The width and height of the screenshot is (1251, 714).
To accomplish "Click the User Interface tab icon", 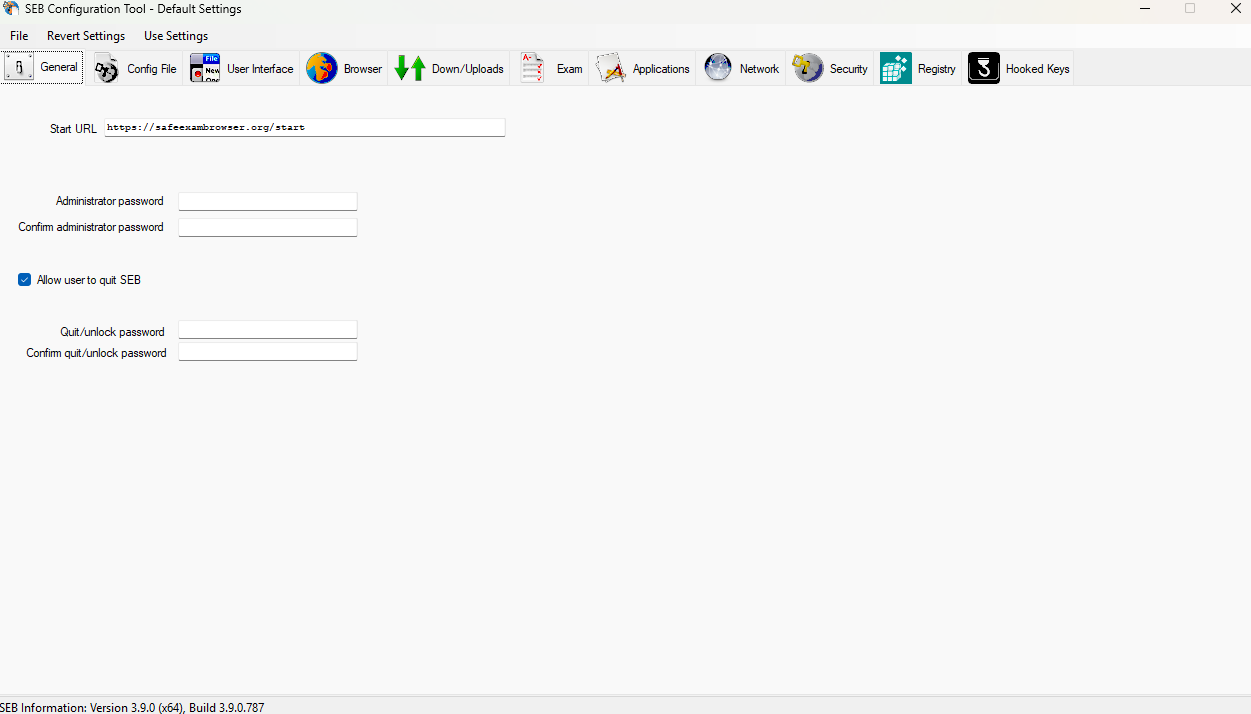I will (205, 68).
